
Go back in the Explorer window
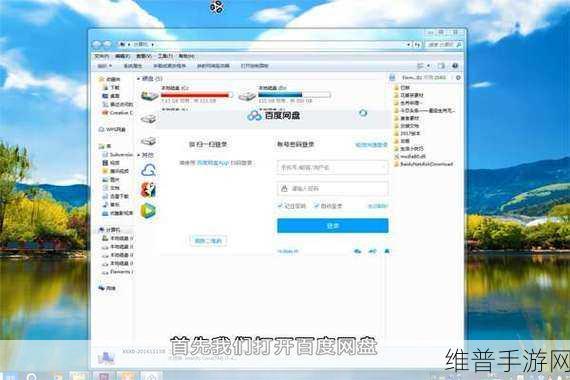tap(97, 44)
